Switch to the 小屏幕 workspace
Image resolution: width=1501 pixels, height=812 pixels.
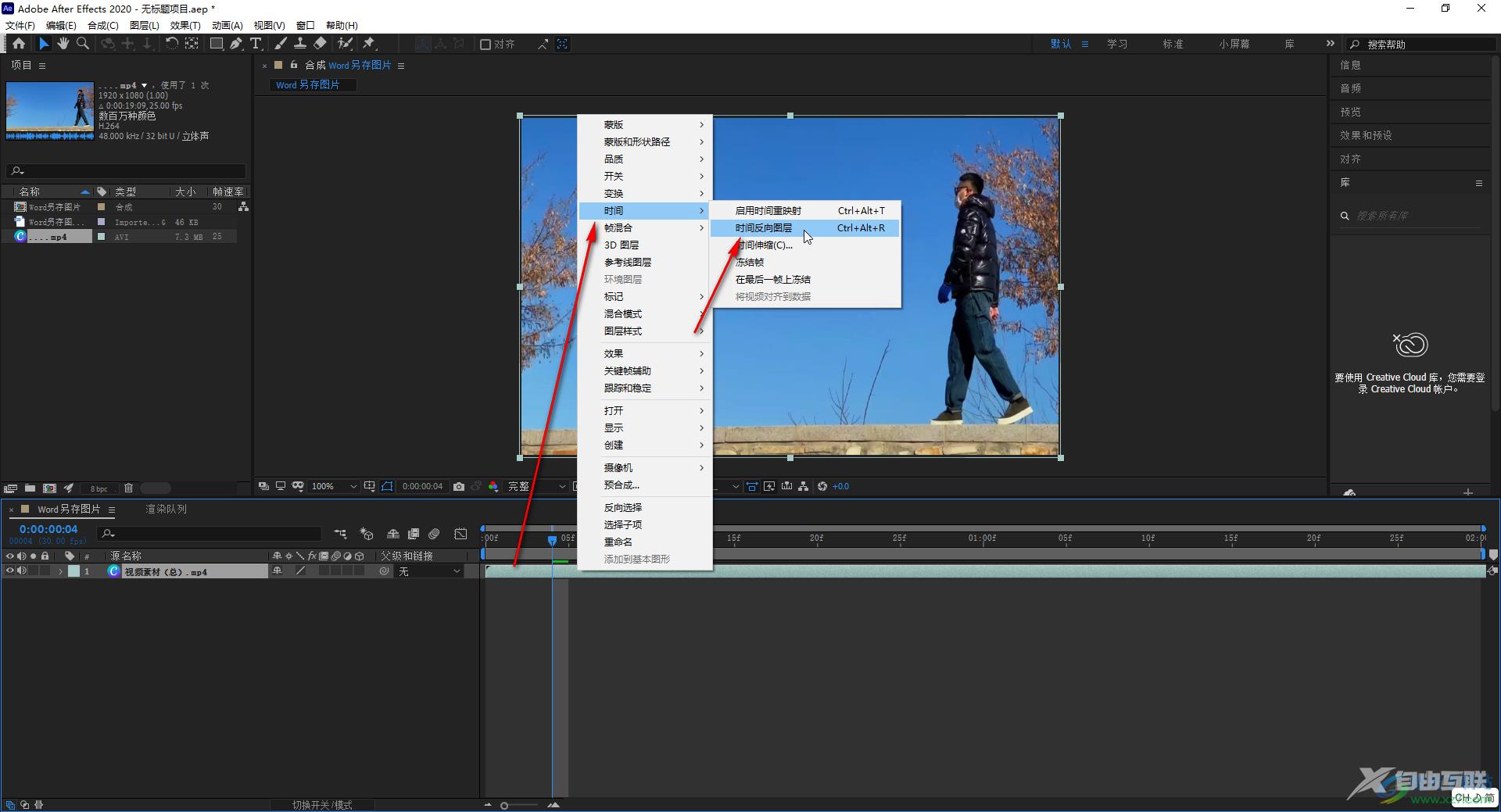[x=1234, y=45]
